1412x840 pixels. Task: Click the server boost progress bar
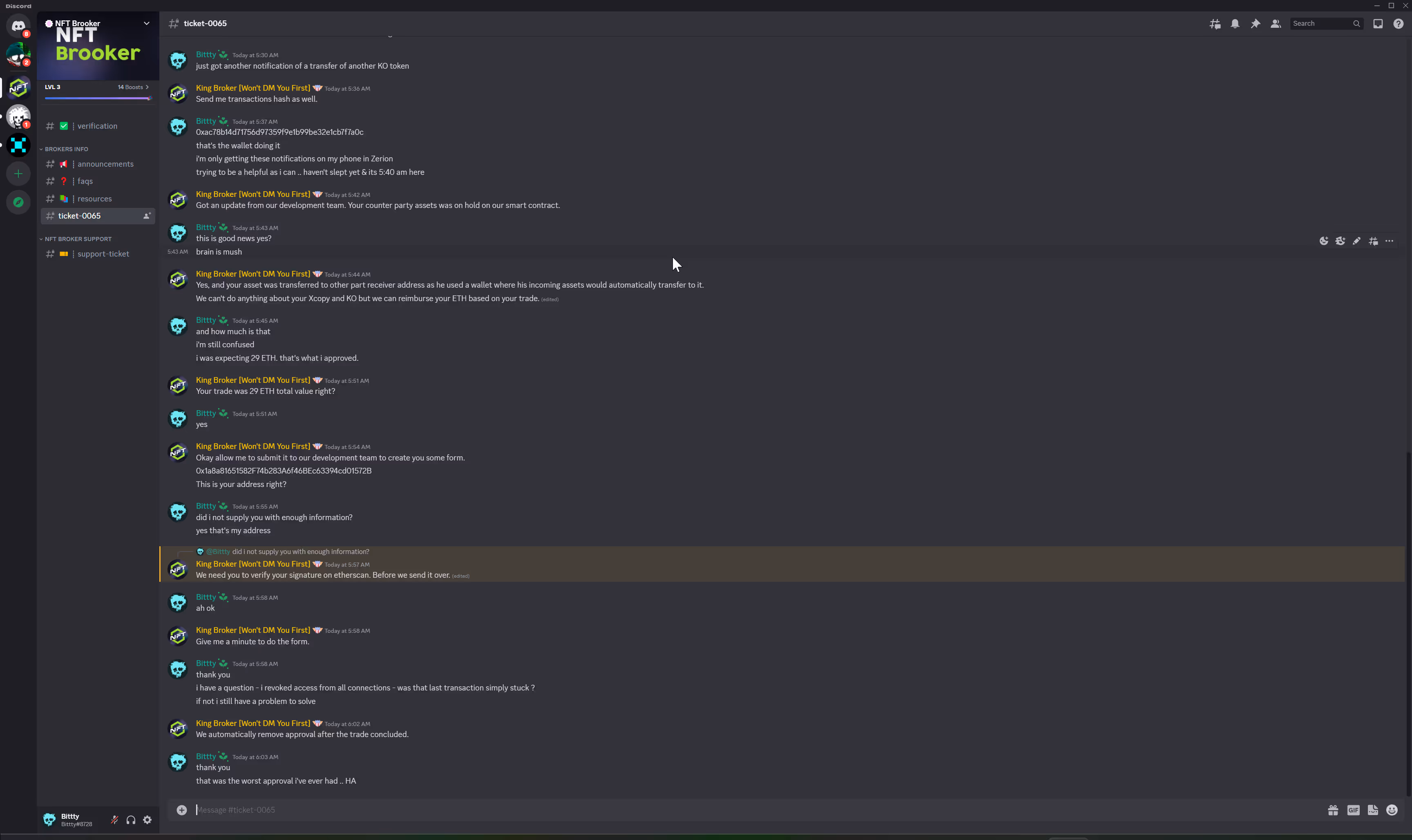coord(97,98)
